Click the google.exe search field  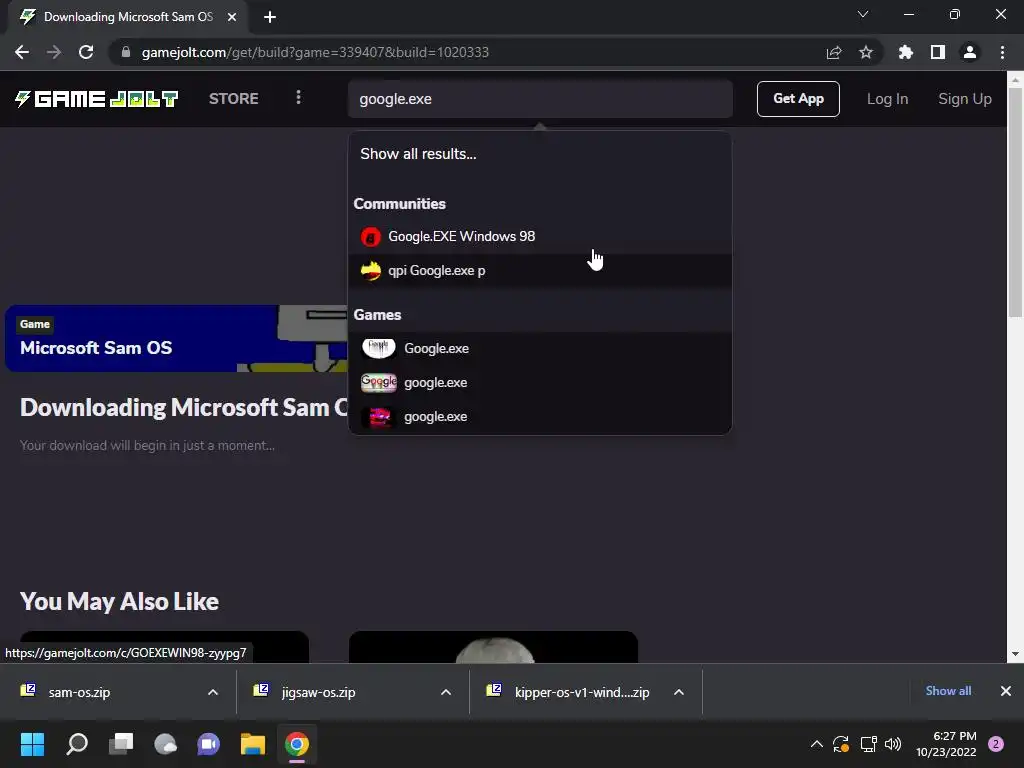pyautogui.click(x=539, y=99)
